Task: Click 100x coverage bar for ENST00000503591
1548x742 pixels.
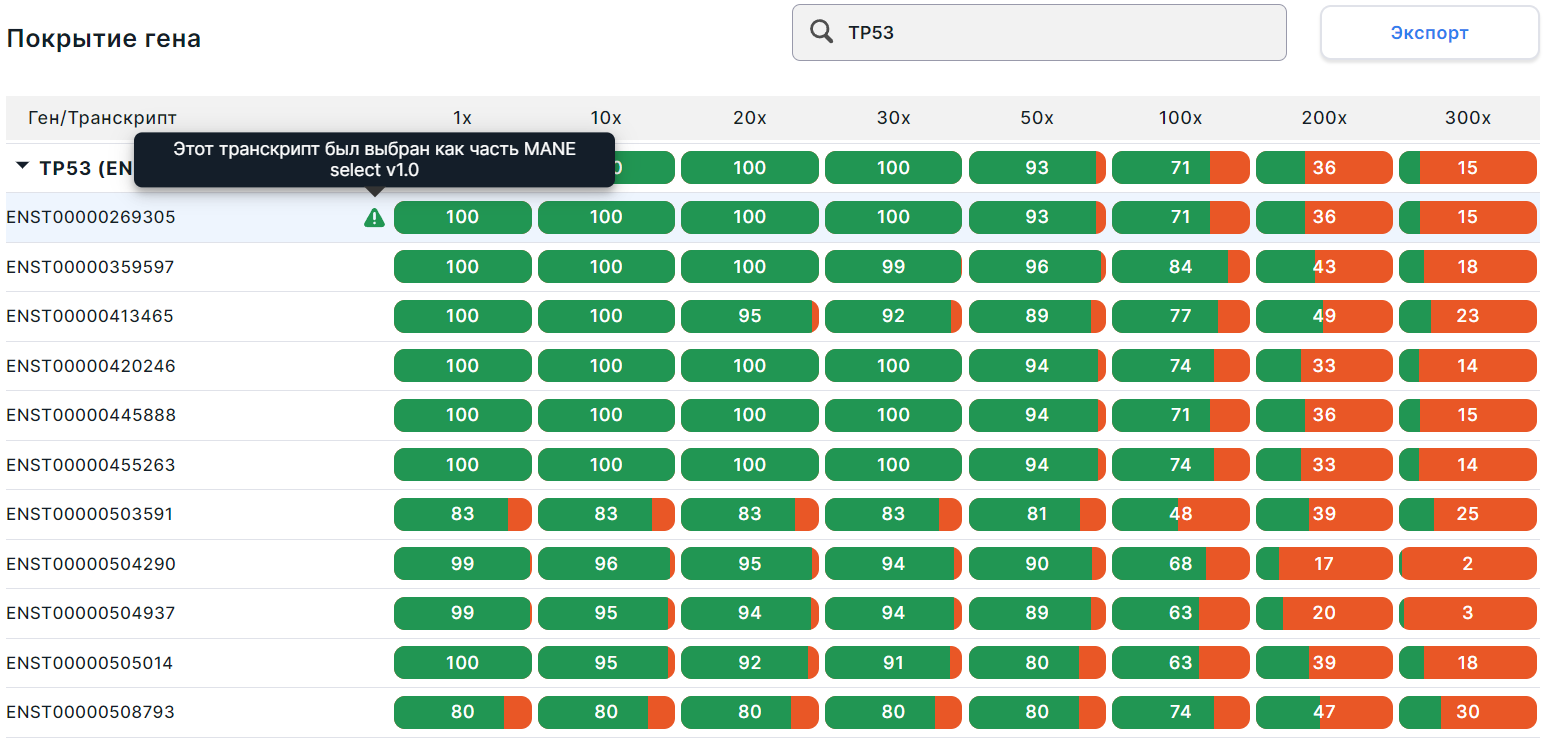Action: 1180,514
